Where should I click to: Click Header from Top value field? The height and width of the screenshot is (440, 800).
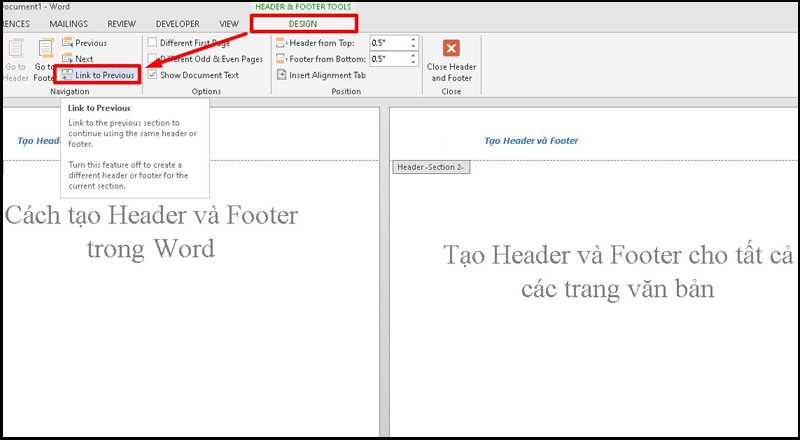click(388, 43)
